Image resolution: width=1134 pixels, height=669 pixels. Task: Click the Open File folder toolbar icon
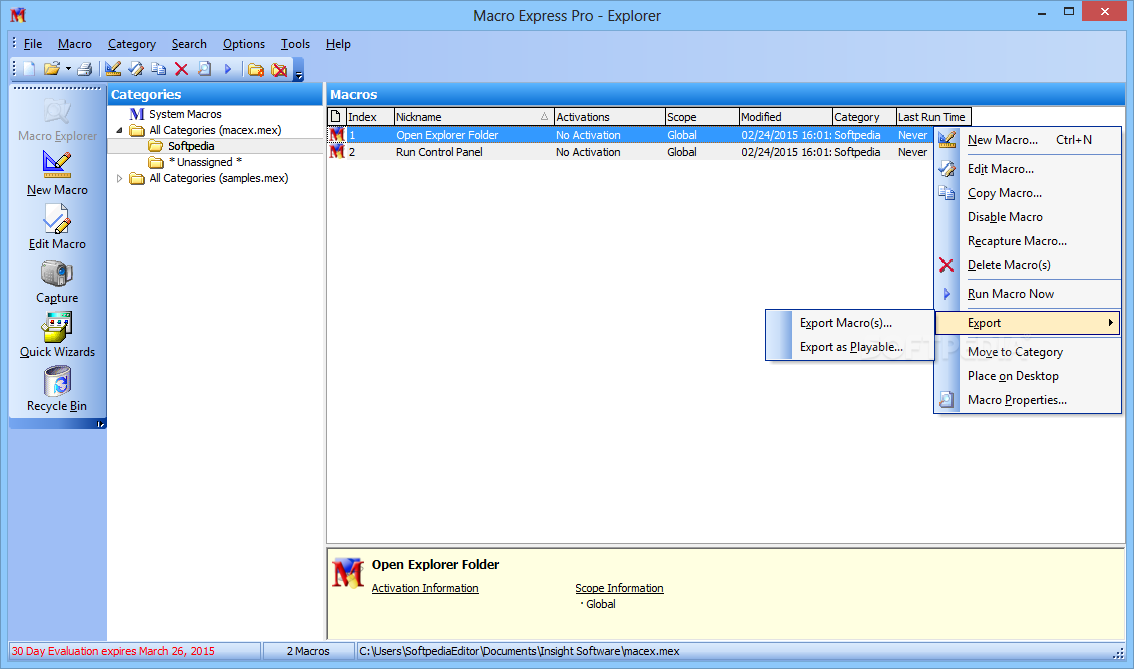pyautogui.click(x=51, y=69)
